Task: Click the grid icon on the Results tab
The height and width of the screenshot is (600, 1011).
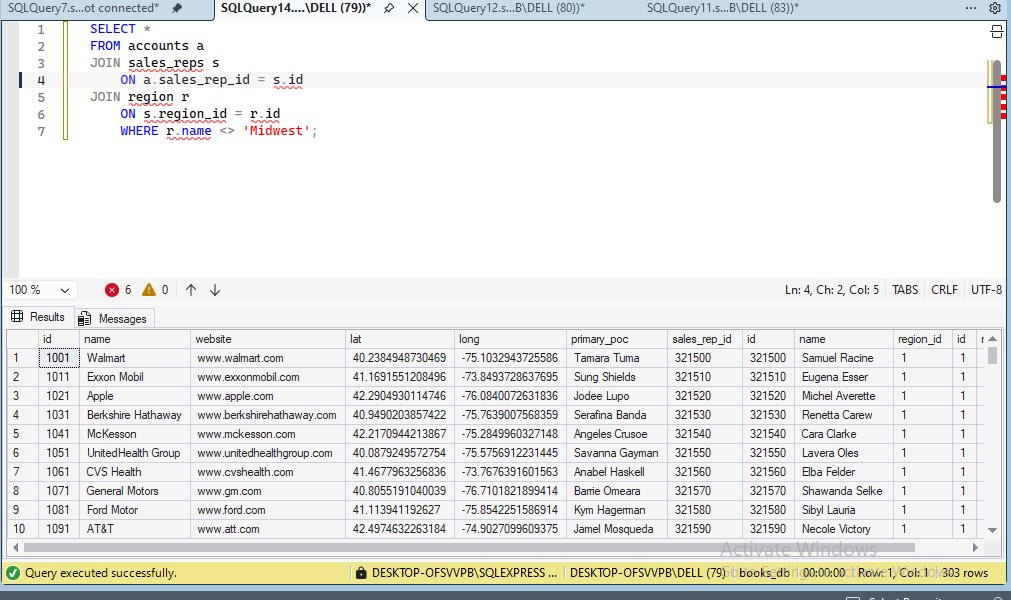Action: pyautogui.click(x=17, y=316)
